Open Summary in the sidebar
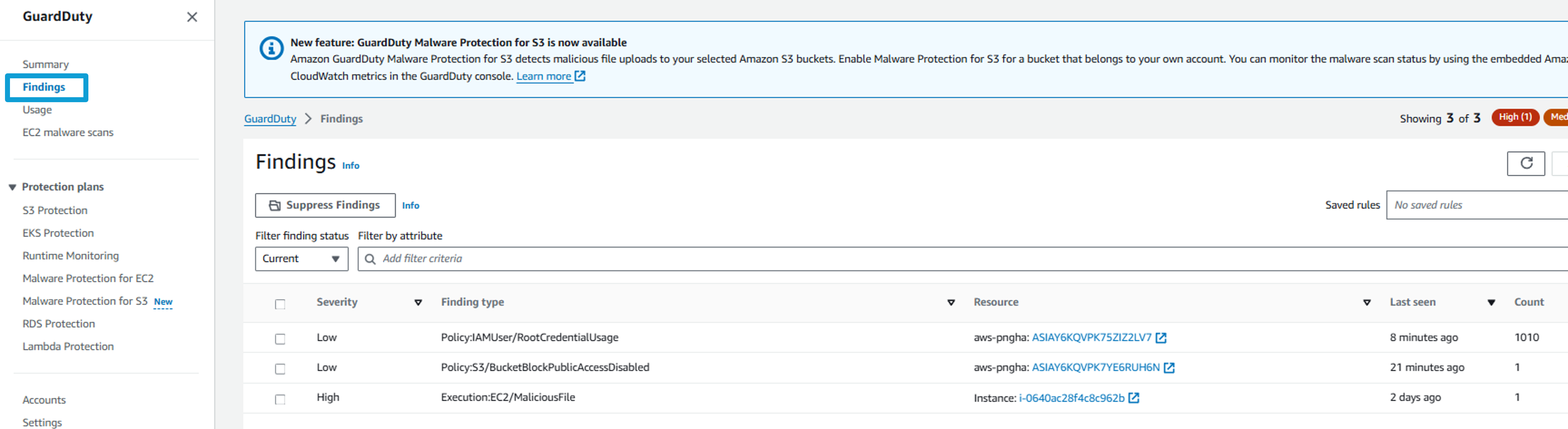 point(46,64)
